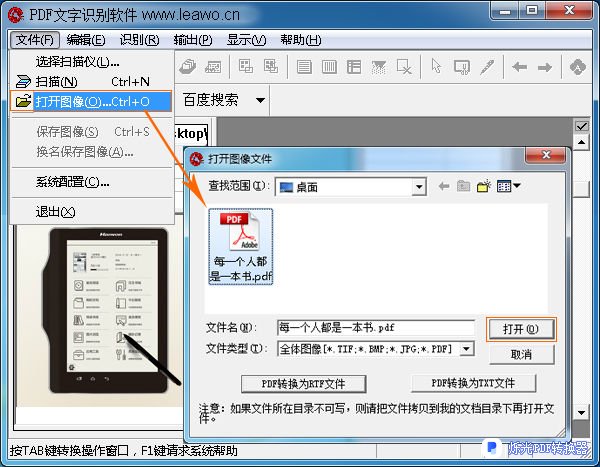
Task: Click the delete region toolbar icon
Action: (x=404, y=67)
